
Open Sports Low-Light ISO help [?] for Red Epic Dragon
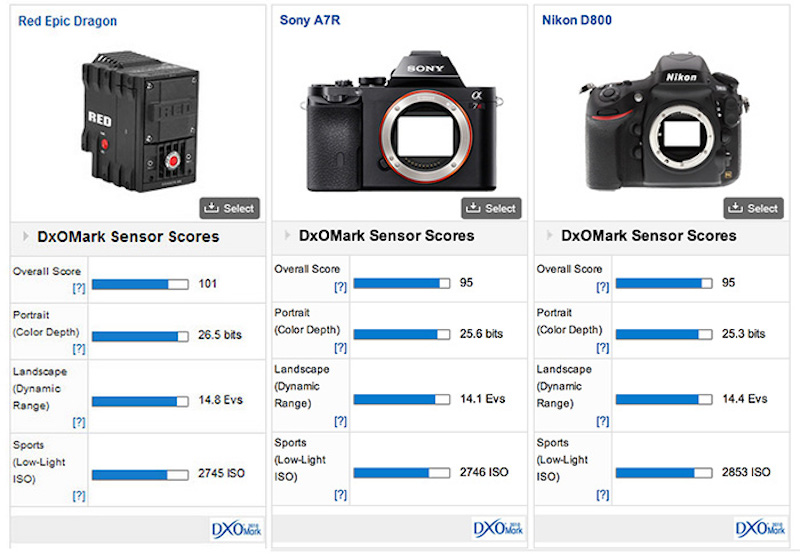79,496
